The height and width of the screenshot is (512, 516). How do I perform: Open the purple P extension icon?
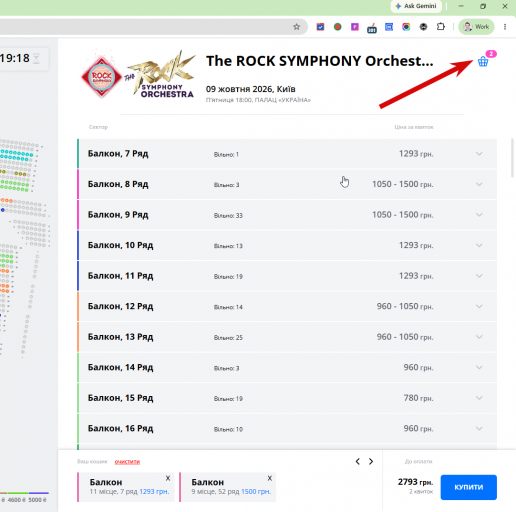pyautogui.click(x=355, y=27)
